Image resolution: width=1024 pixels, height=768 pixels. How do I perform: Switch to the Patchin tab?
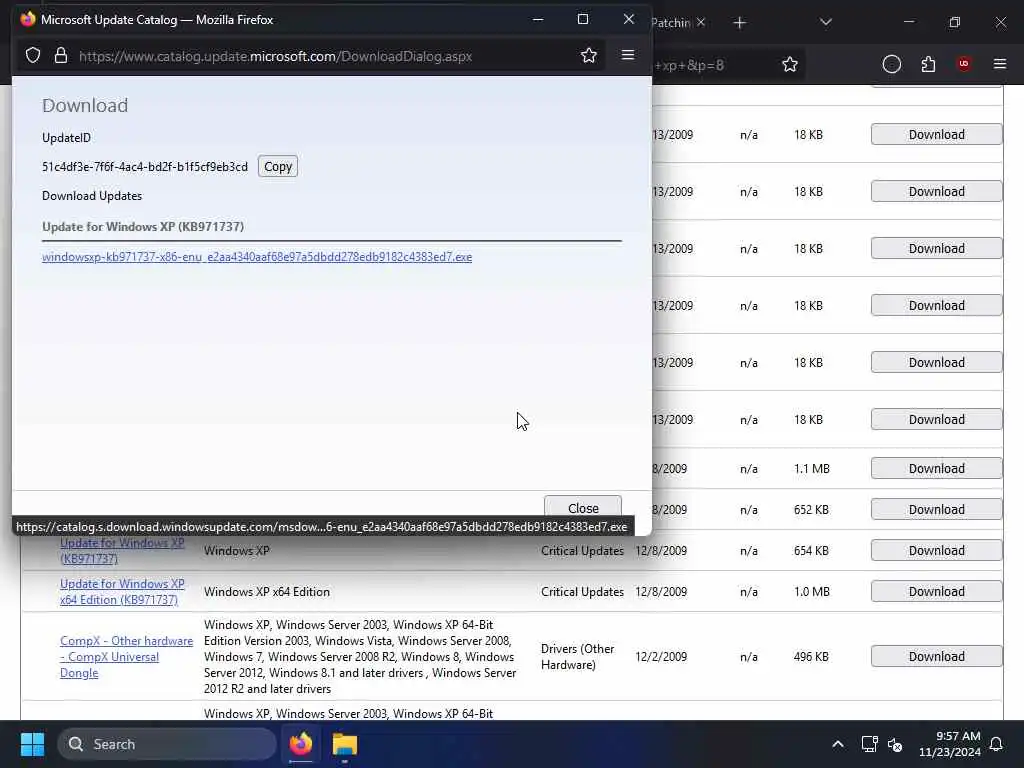pos(671,22)
